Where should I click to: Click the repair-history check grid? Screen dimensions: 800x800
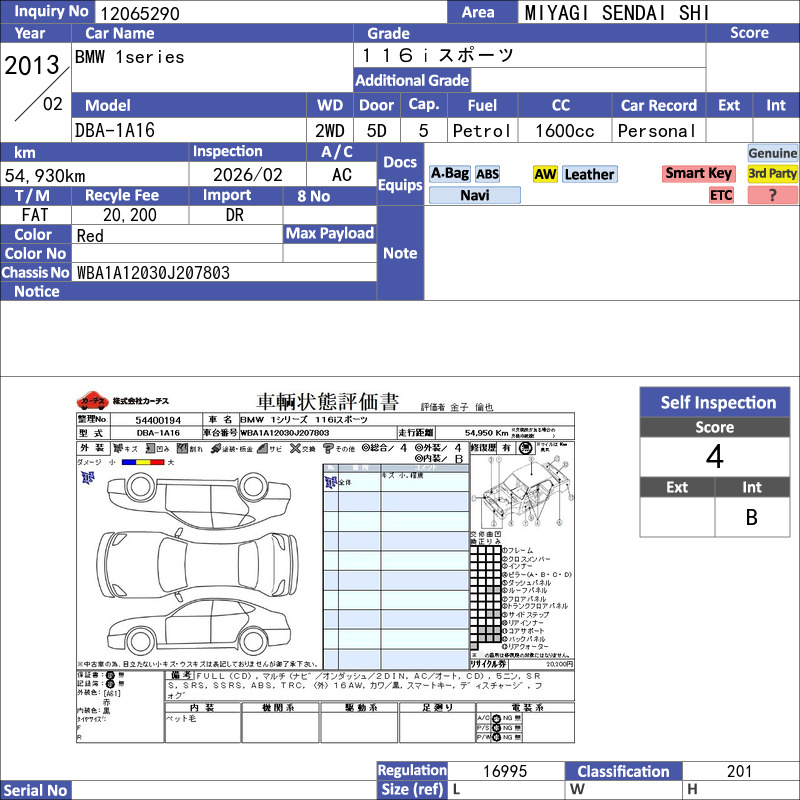pyautogui.click(x=486, y=598)
